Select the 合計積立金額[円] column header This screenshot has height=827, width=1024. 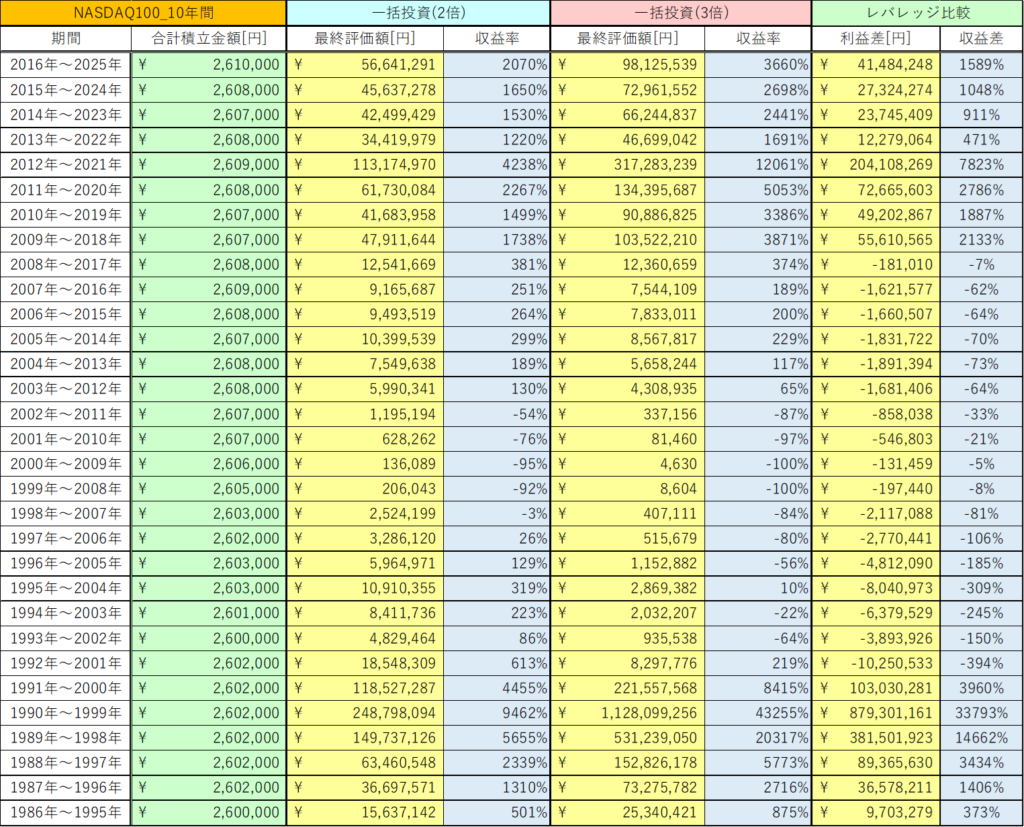pyautogui.click(x=208, y=39)
